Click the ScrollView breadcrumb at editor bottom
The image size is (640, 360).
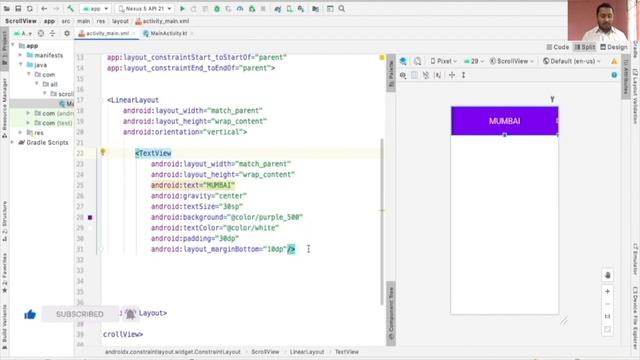click(x=265, y=352)
